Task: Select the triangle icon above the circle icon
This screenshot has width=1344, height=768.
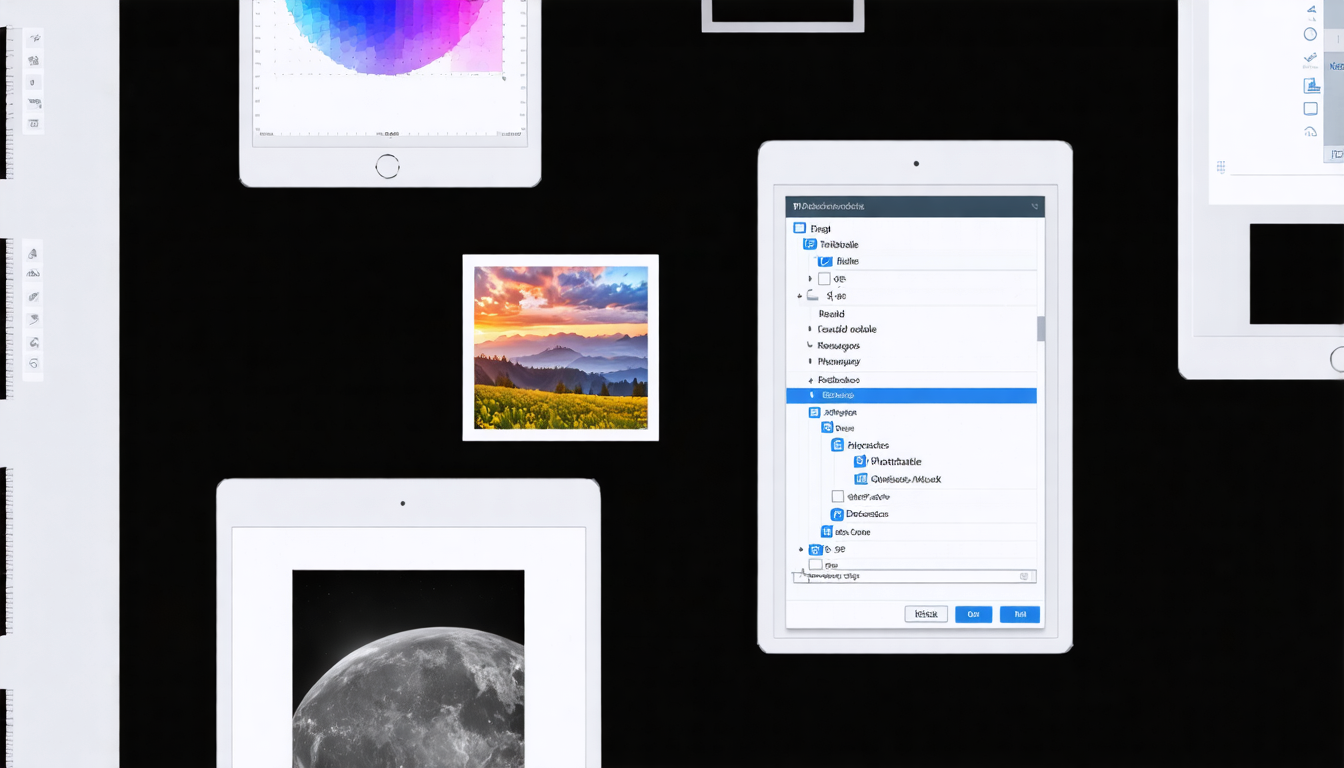Action: click(1311, 10)
